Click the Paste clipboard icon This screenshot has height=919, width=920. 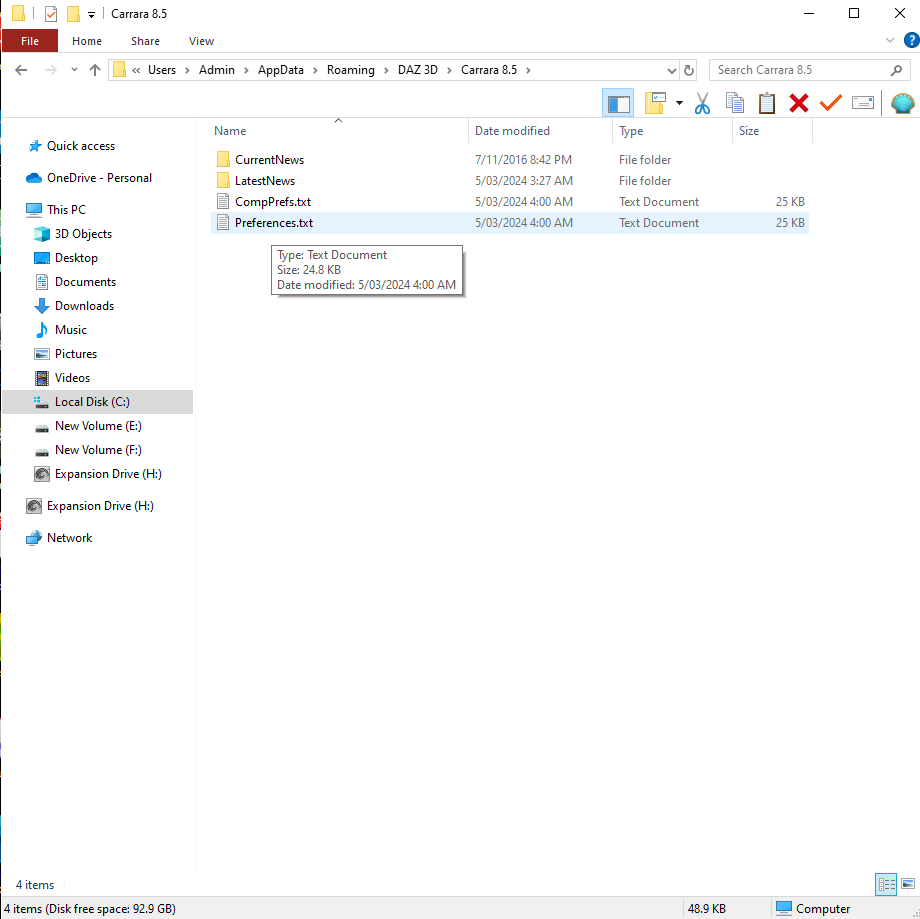click(x=766, y=103)
